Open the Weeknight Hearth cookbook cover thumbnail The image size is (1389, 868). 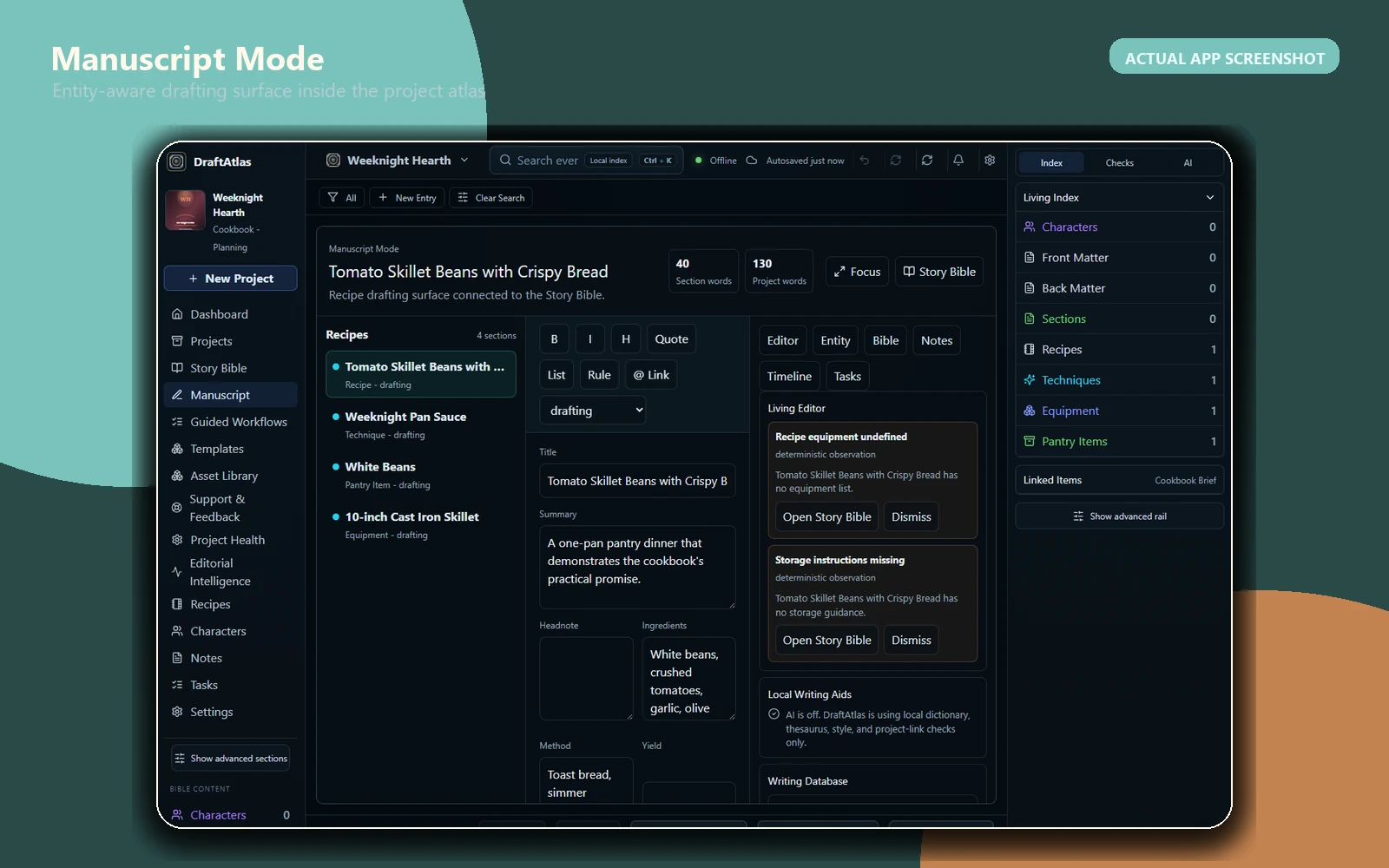[x=185, y=210]
